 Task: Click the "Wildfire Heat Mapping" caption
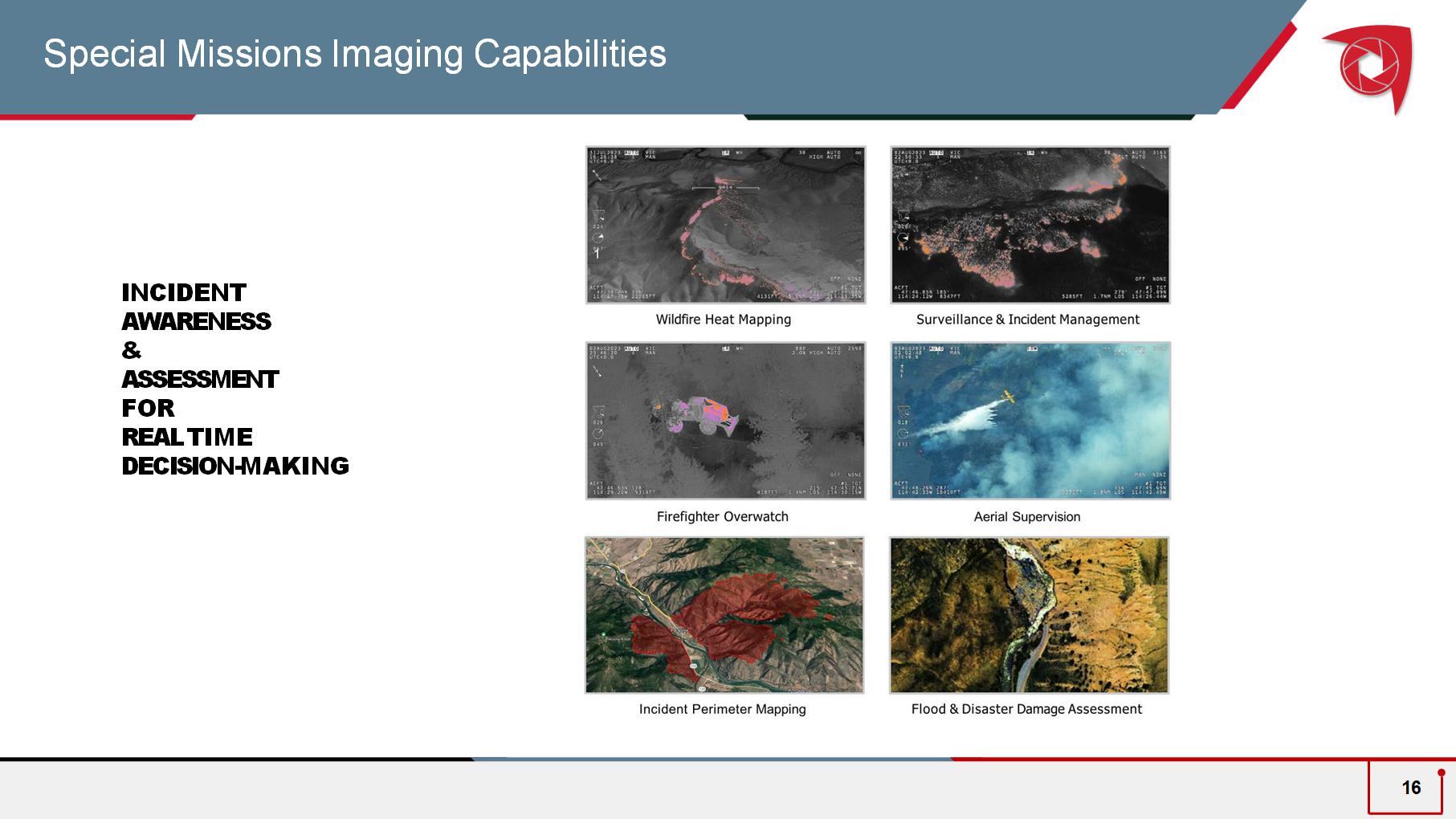[x=723, y=320]
